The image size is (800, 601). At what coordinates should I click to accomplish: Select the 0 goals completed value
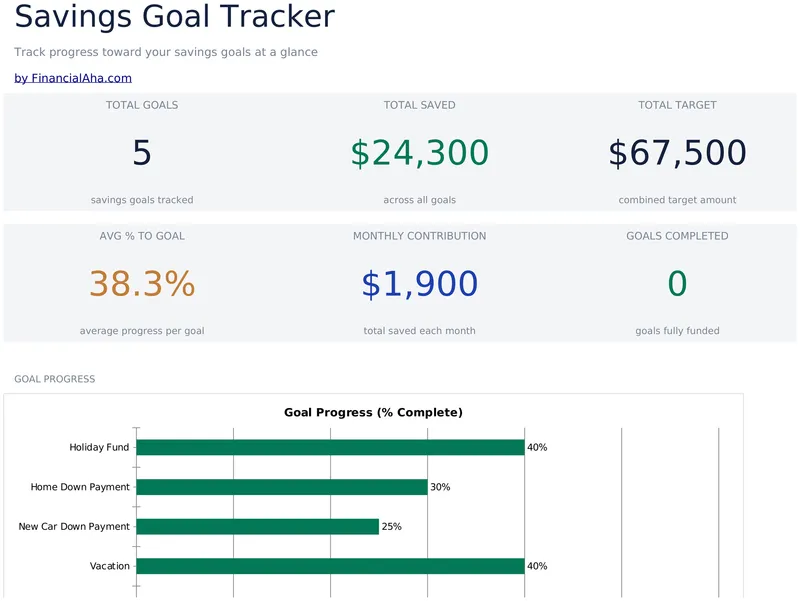pyautogui.click(x=677, y=284)
